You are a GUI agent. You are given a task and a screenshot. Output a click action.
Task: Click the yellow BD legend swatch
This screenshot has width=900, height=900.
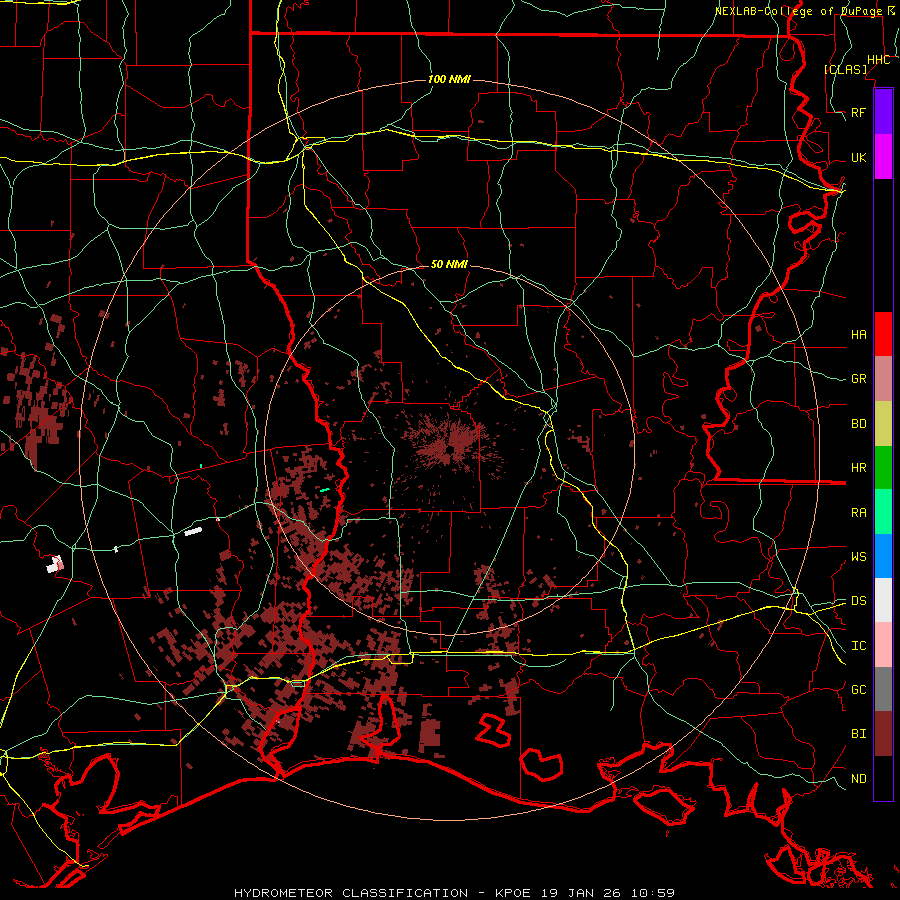click(883, 424)
